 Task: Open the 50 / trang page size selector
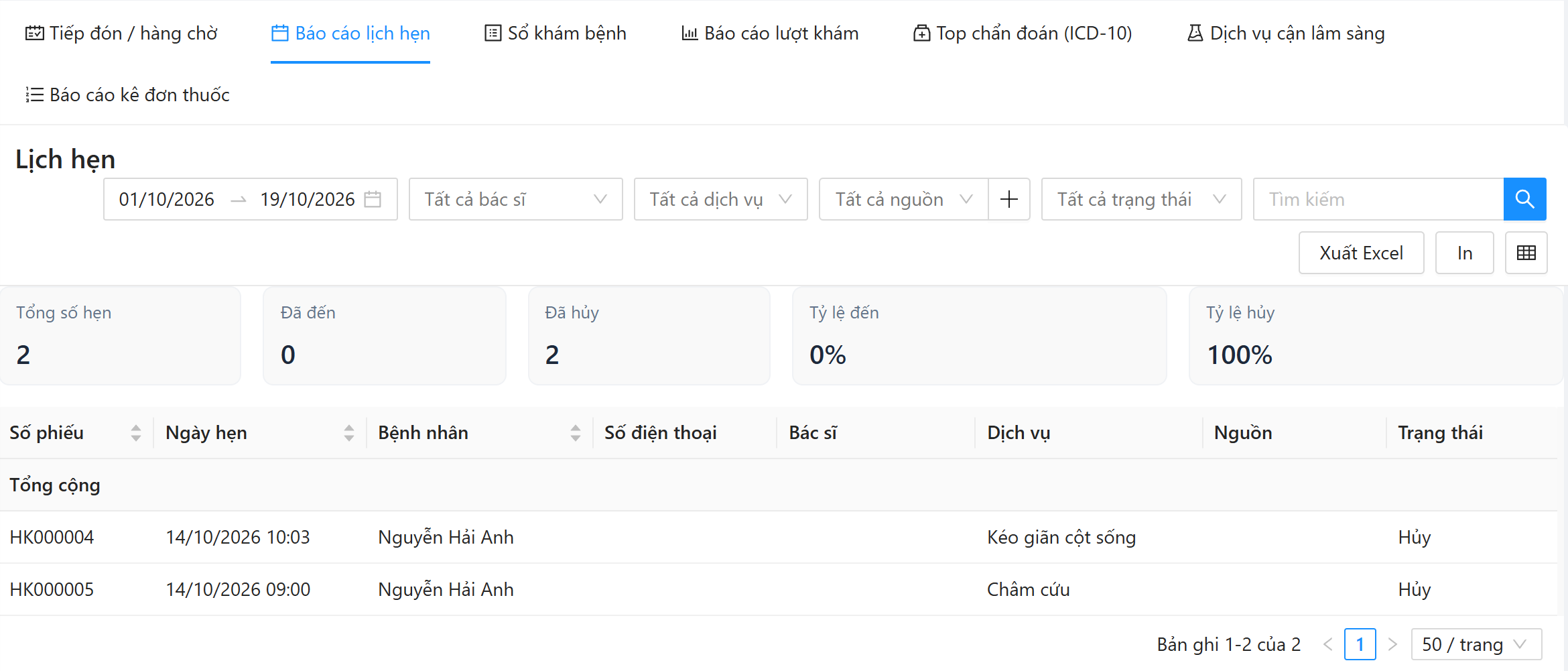click(1476, 644)
